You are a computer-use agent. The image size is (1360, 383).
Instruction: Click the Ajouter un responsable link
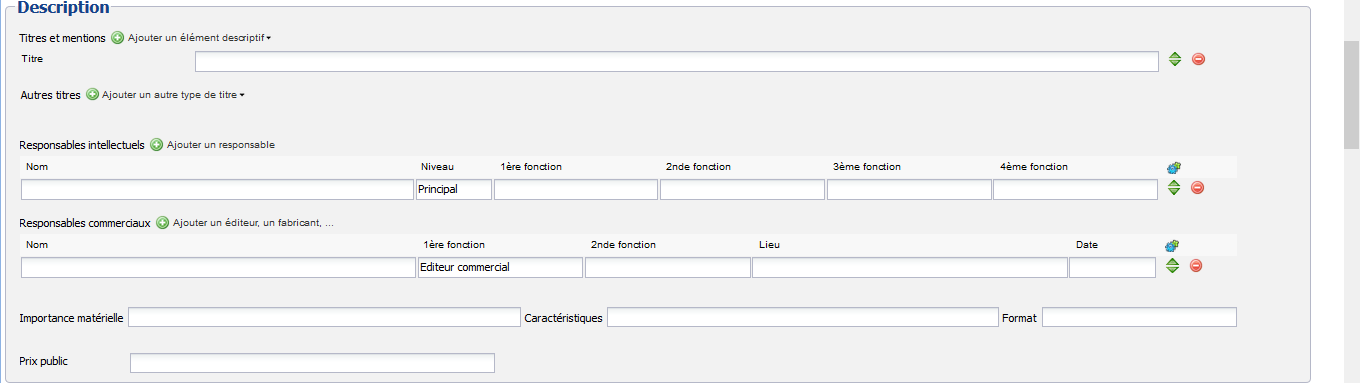[221, 145]
